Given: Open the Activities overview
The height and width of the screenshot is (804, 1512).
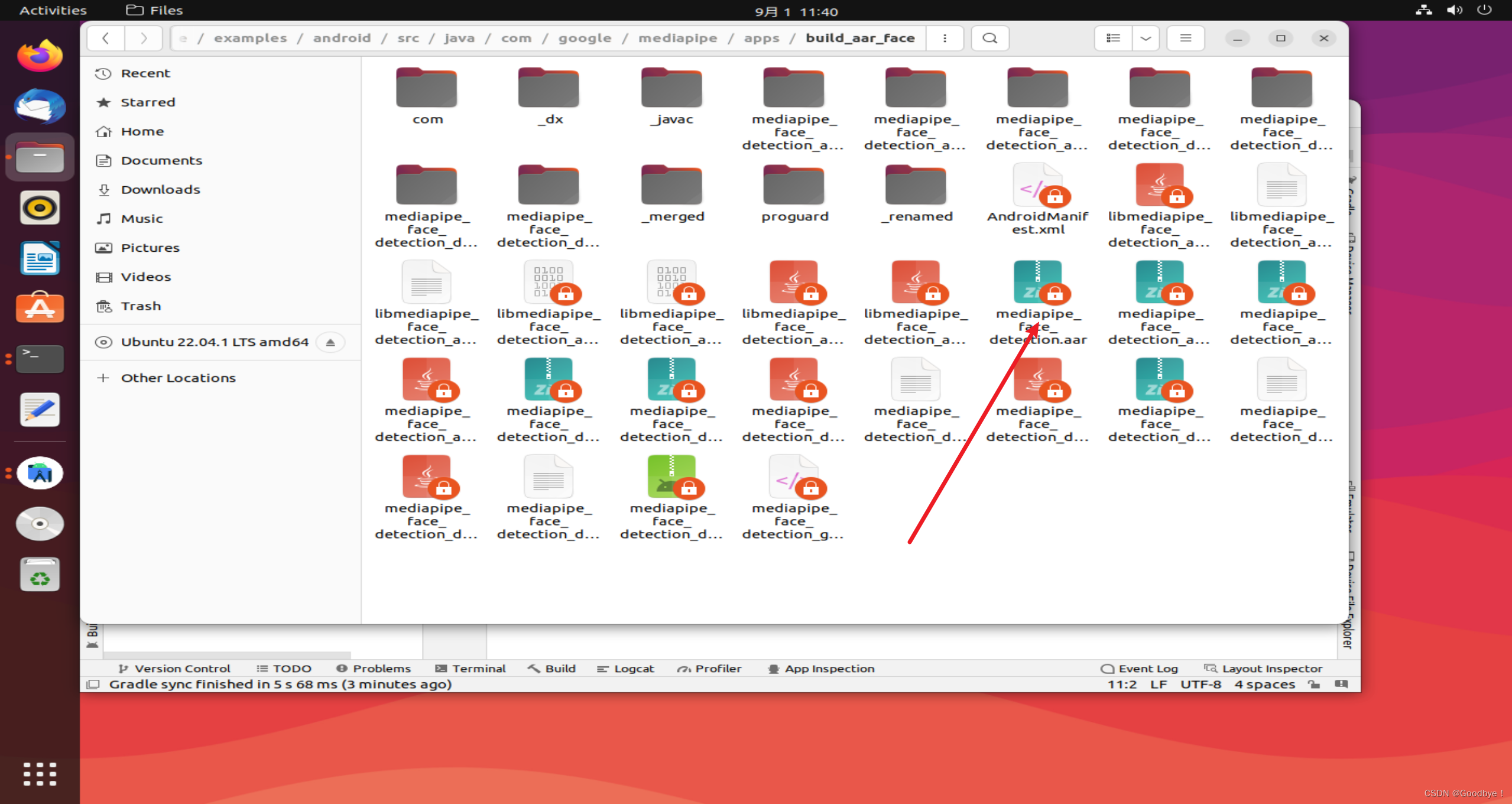Looking at the screenshot, I should tap(53, 10).
